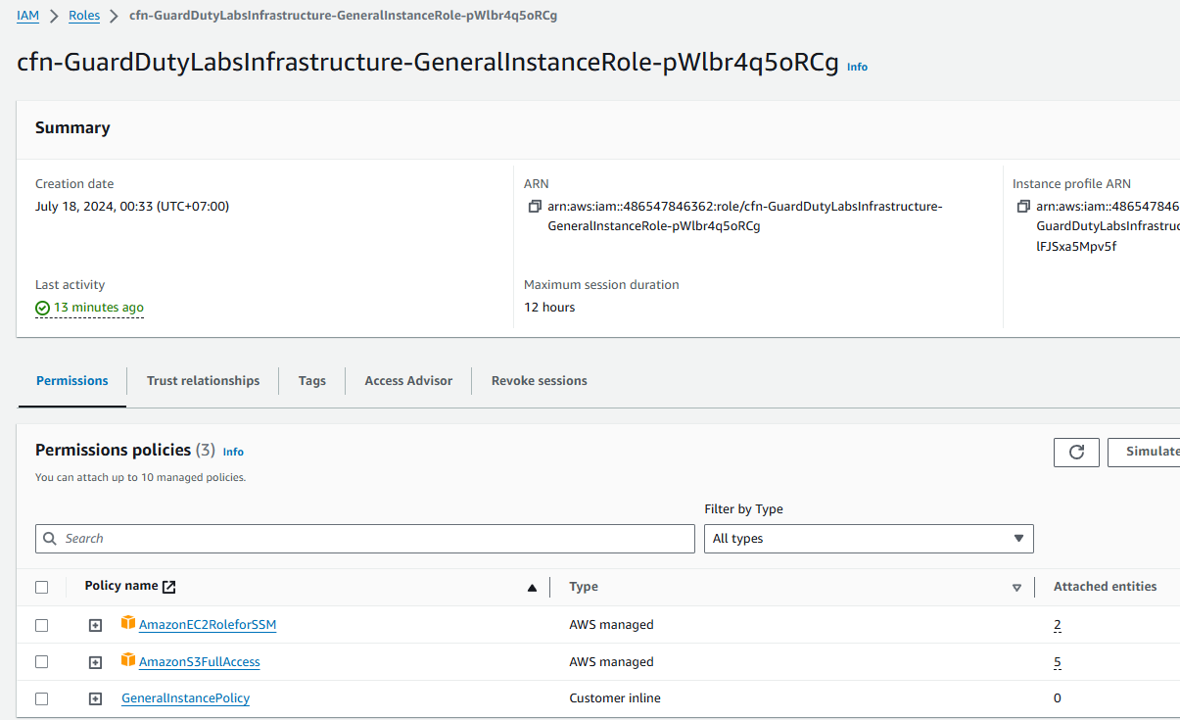Click the role ARN text value
Viewport: 1180px width, 720px height.
coord(745,216)
